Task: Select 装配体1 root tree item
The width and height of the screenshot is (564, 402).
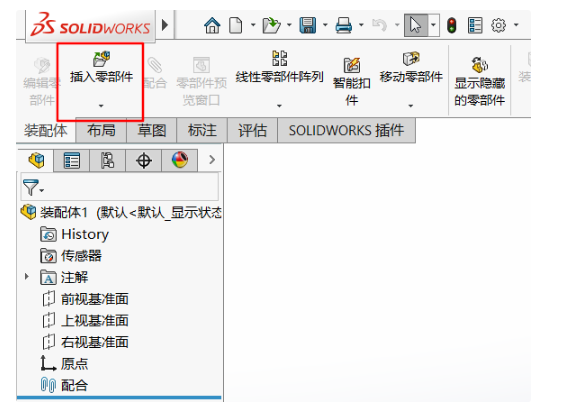Action: pos(121,213)
